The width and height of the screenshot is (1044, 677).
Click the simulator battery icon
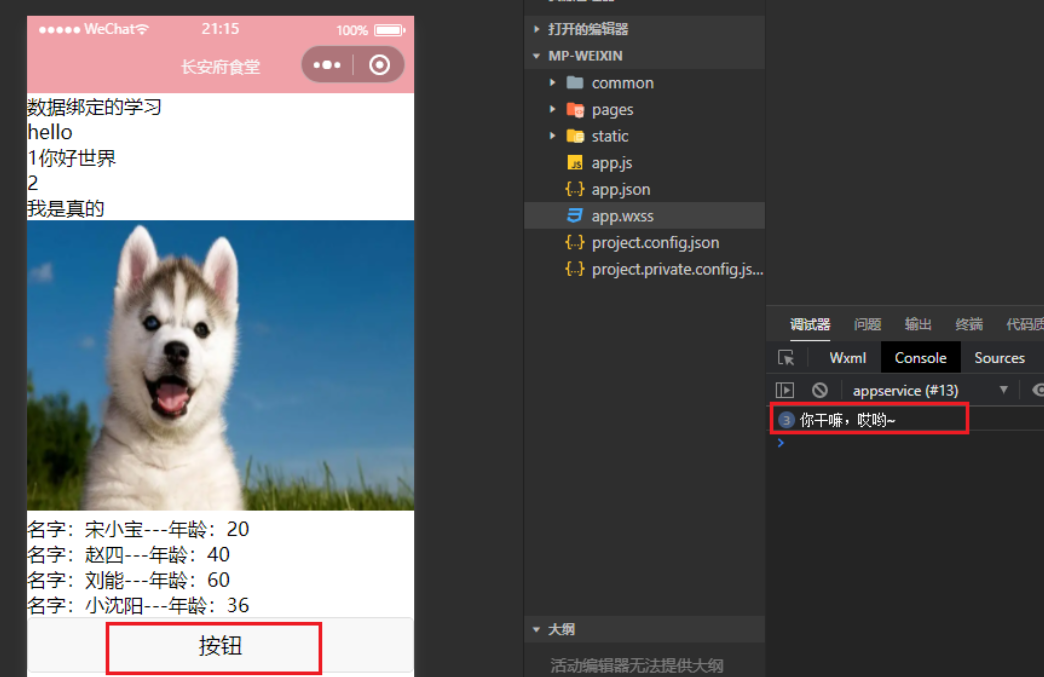click(x=390, y=30)
